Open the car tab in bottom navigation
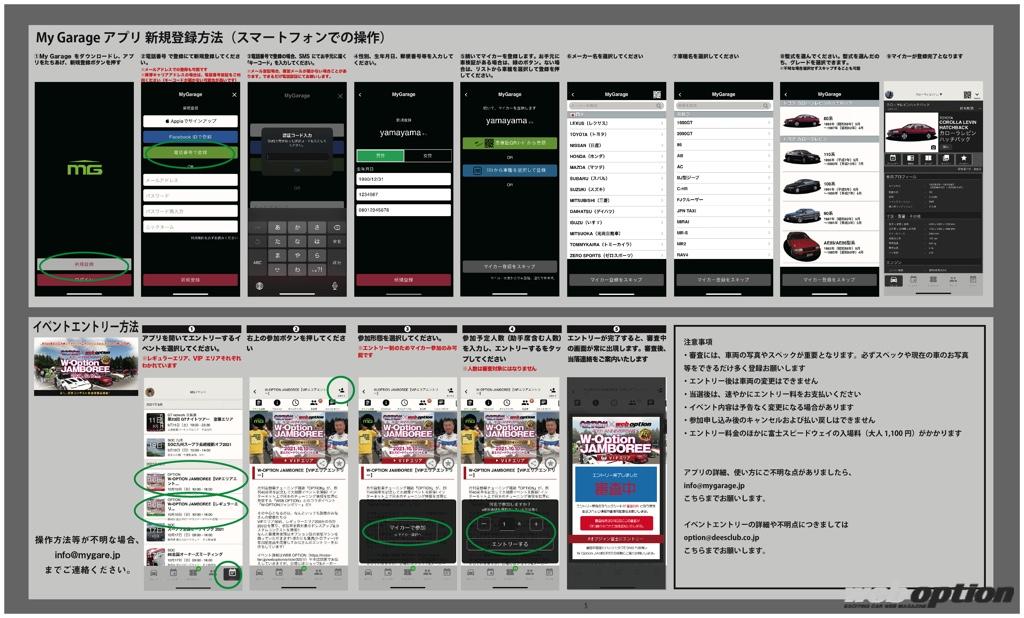The width and height of the screenshot is (1024, 618). pyautogui.click(x=893, y=280)
